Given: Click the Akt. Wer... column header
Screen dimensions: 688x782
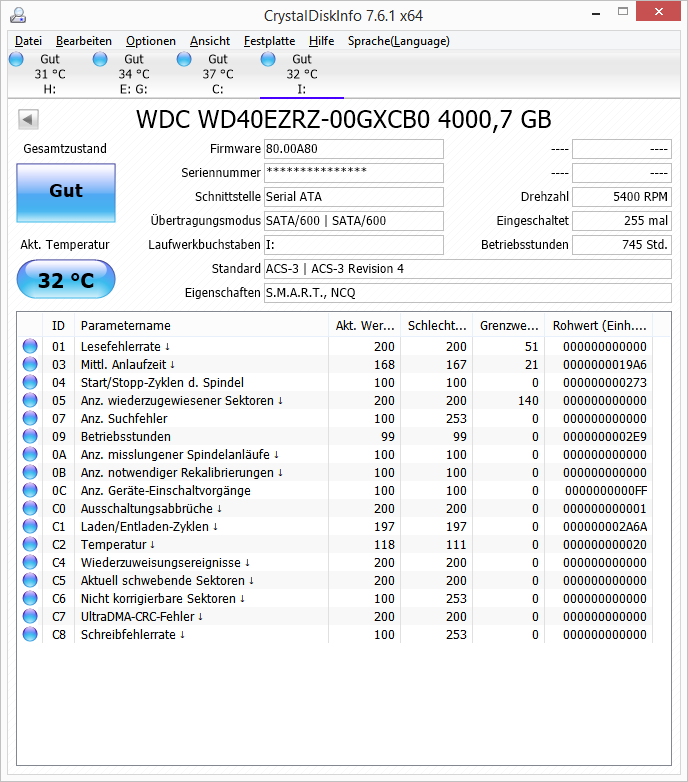Looking at the screenshot, I should (364, 326).
